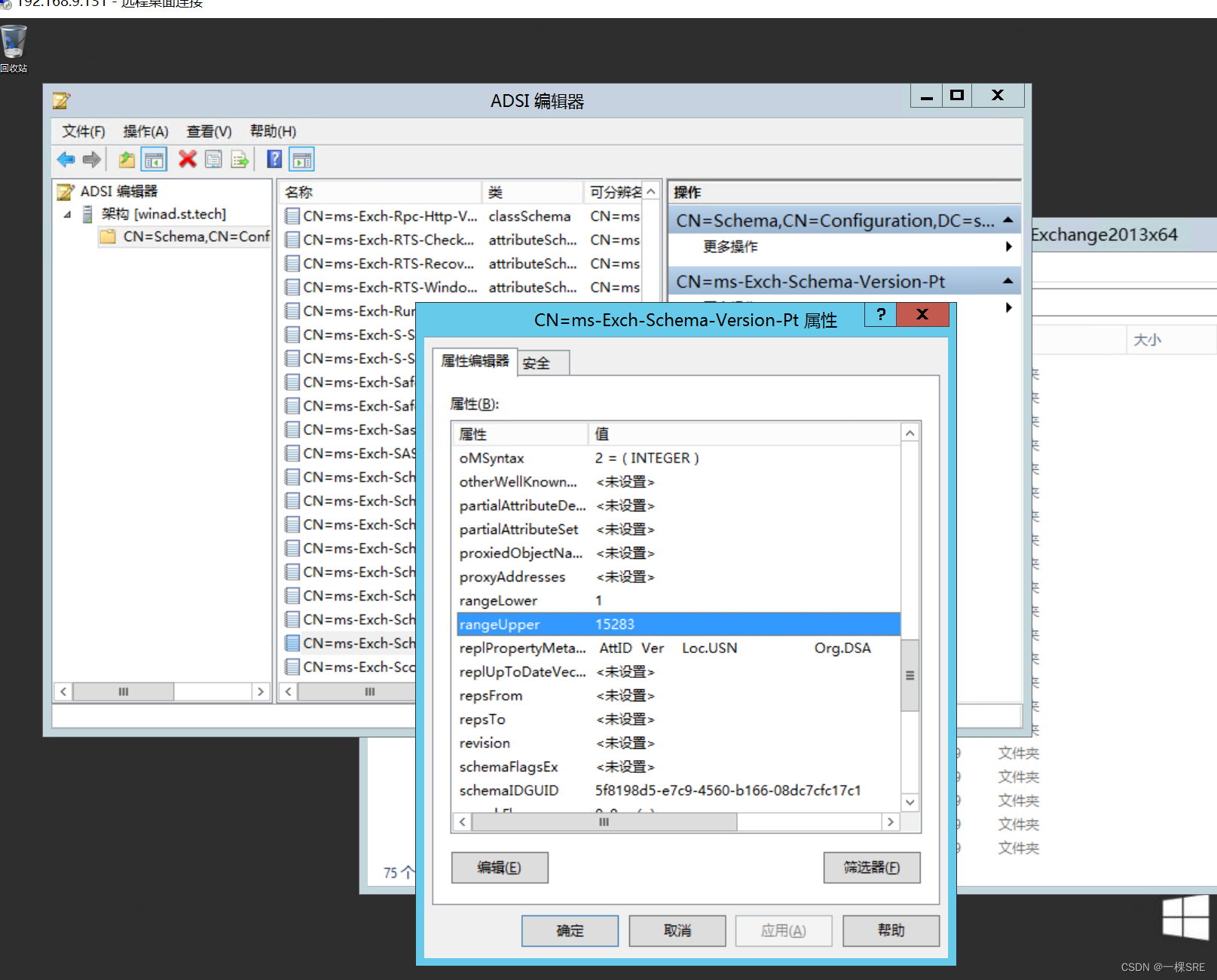Open the 操作(A) menu
1217x980 pixels.
(145, 131)
